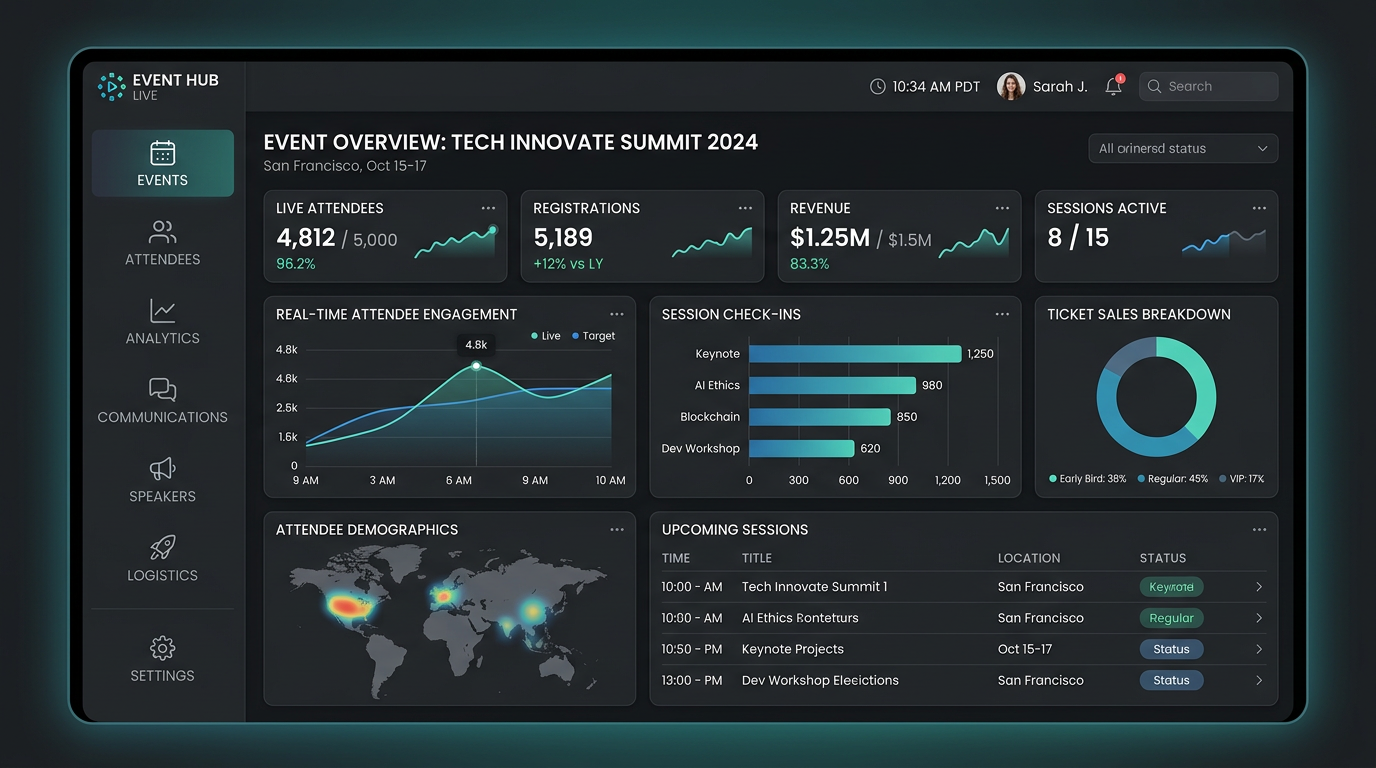Open Real-Time Attendee Engagement options menu
The image size is (1376, 768).
pos(617,314)
